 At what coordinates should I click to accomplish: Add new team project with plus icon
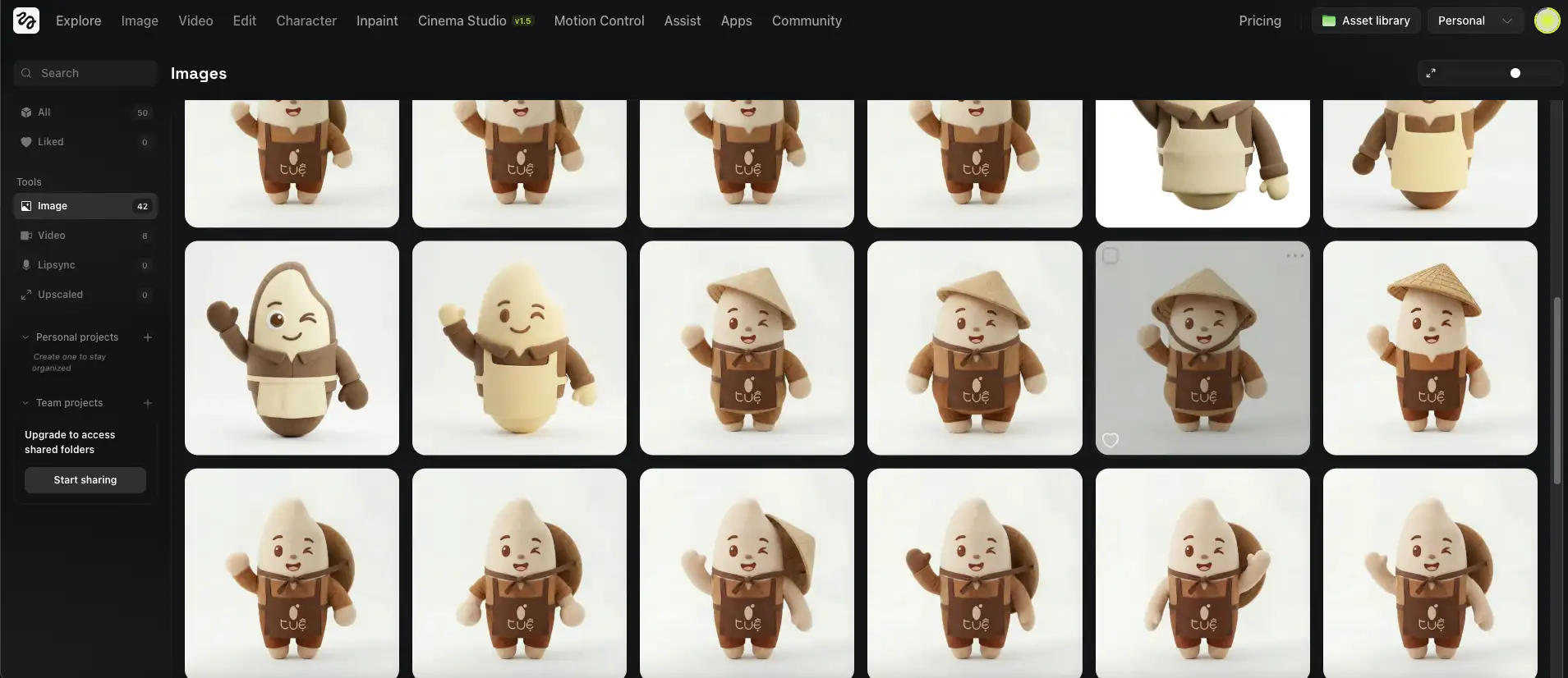pos(148,403)
